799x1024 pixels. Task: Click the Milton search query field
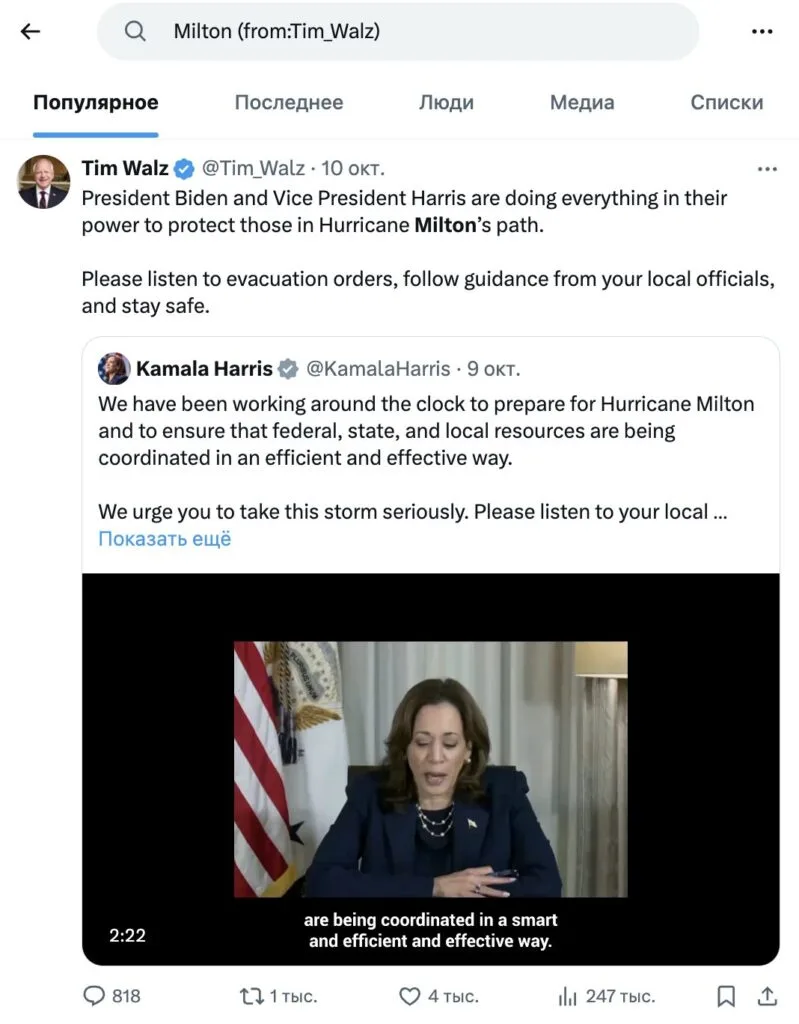398,31
